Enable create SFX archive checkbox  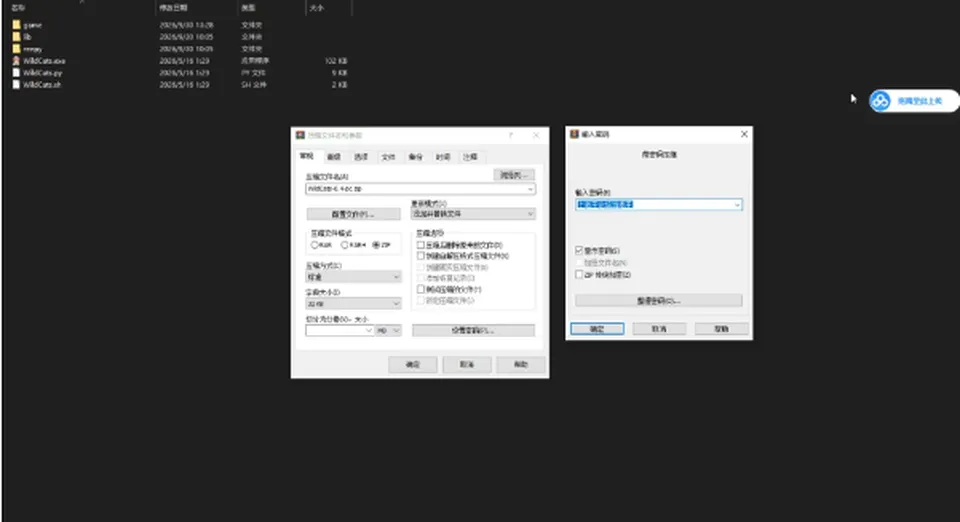(421, 256)
